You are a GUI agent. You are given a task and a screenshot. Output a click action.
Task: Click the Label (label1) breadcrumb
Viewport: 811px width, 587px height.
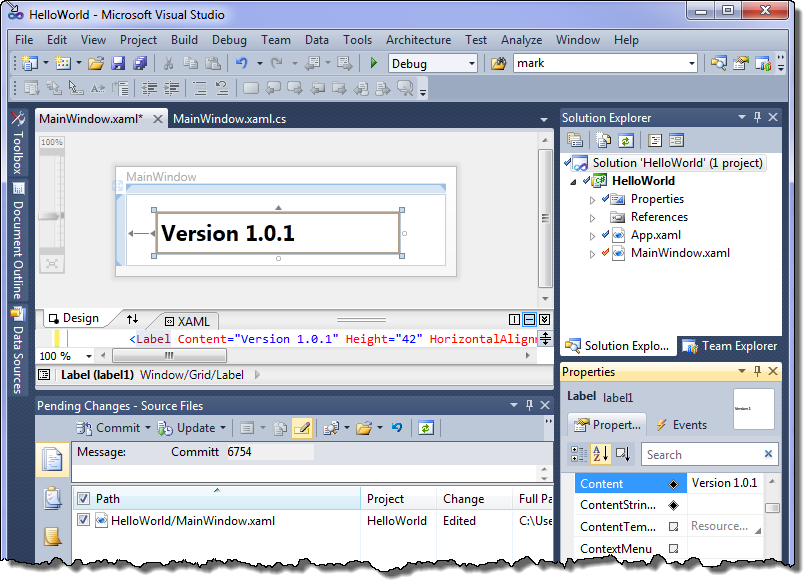click(97, 374)
